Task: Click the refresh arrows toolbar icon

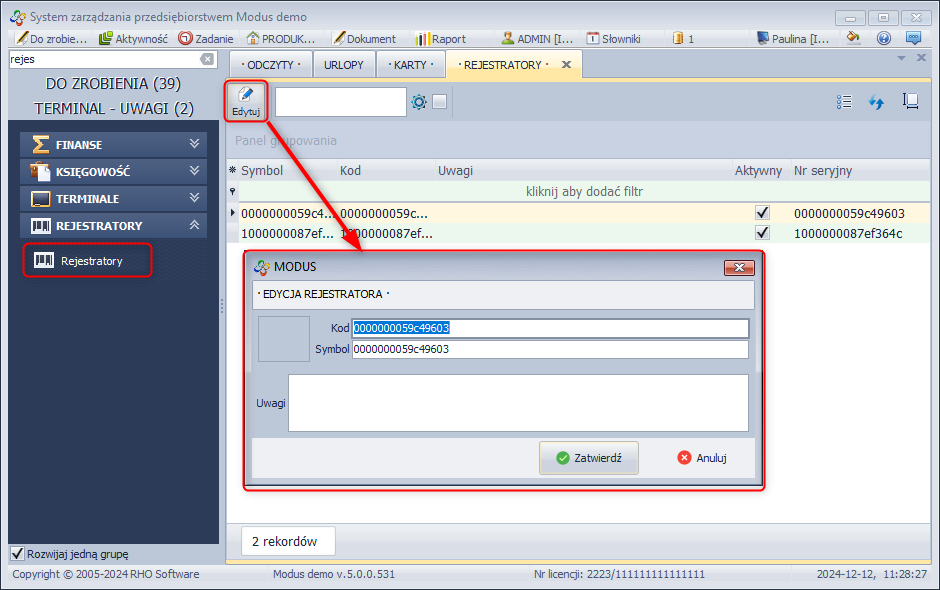Action: pos(876,102)
